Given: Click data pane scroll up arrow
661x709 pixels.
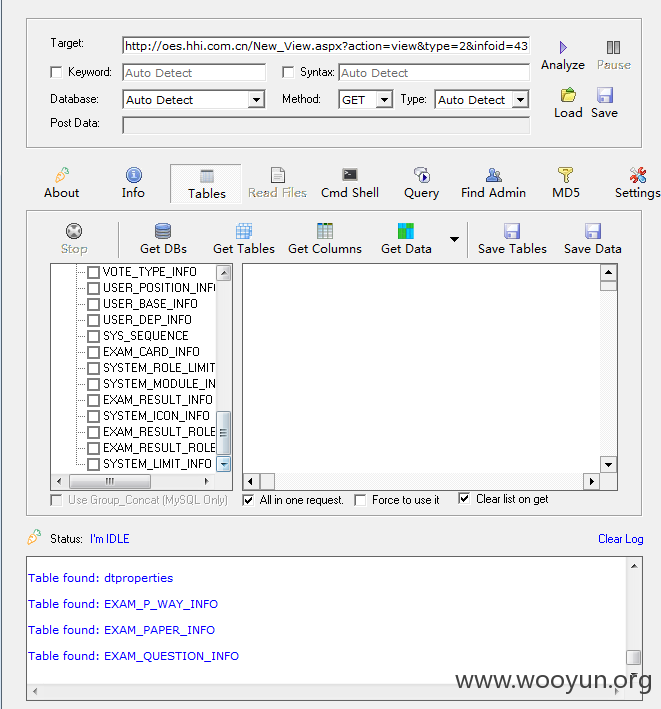Looking at the screenshot, I should coord(609,272).
